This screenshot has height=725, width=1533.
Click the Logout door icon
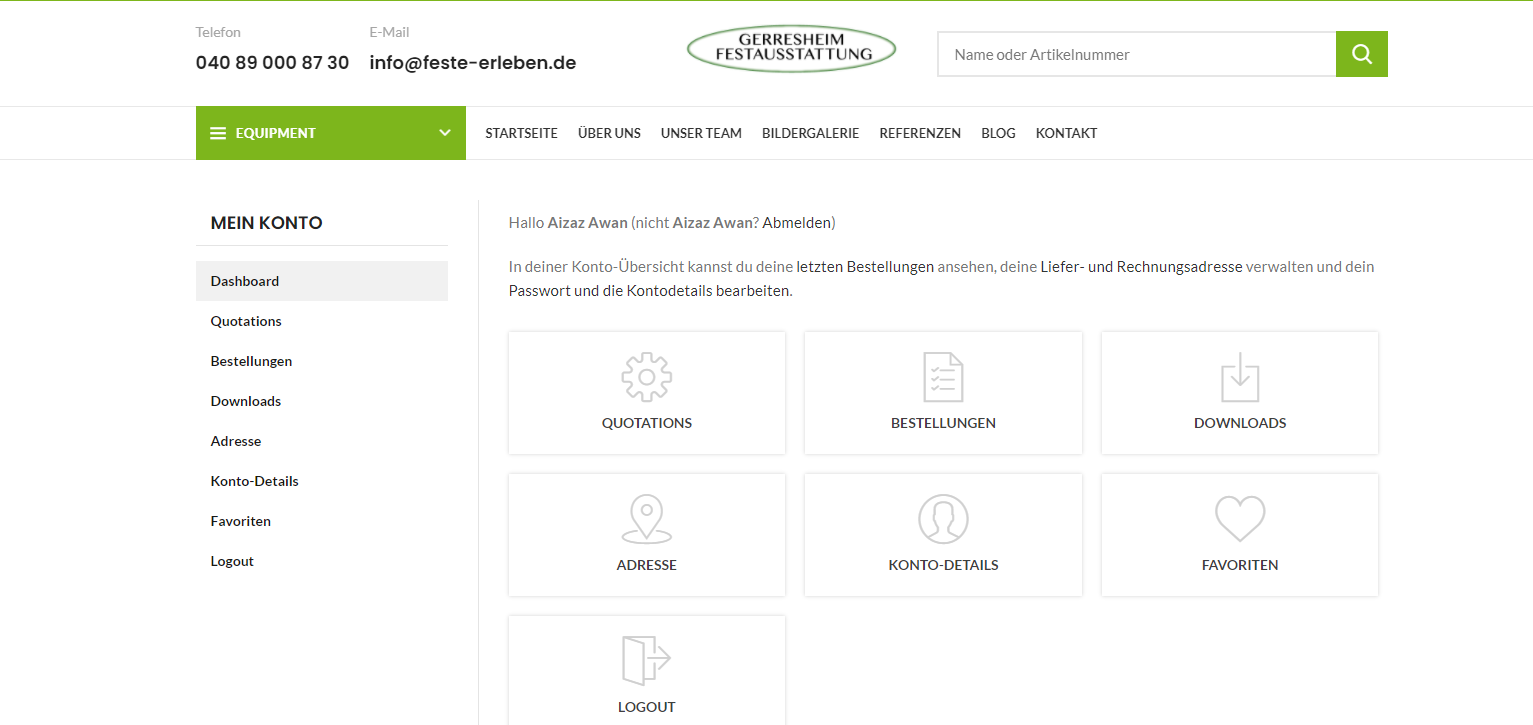pyautogui.click(x=647, y=661)
